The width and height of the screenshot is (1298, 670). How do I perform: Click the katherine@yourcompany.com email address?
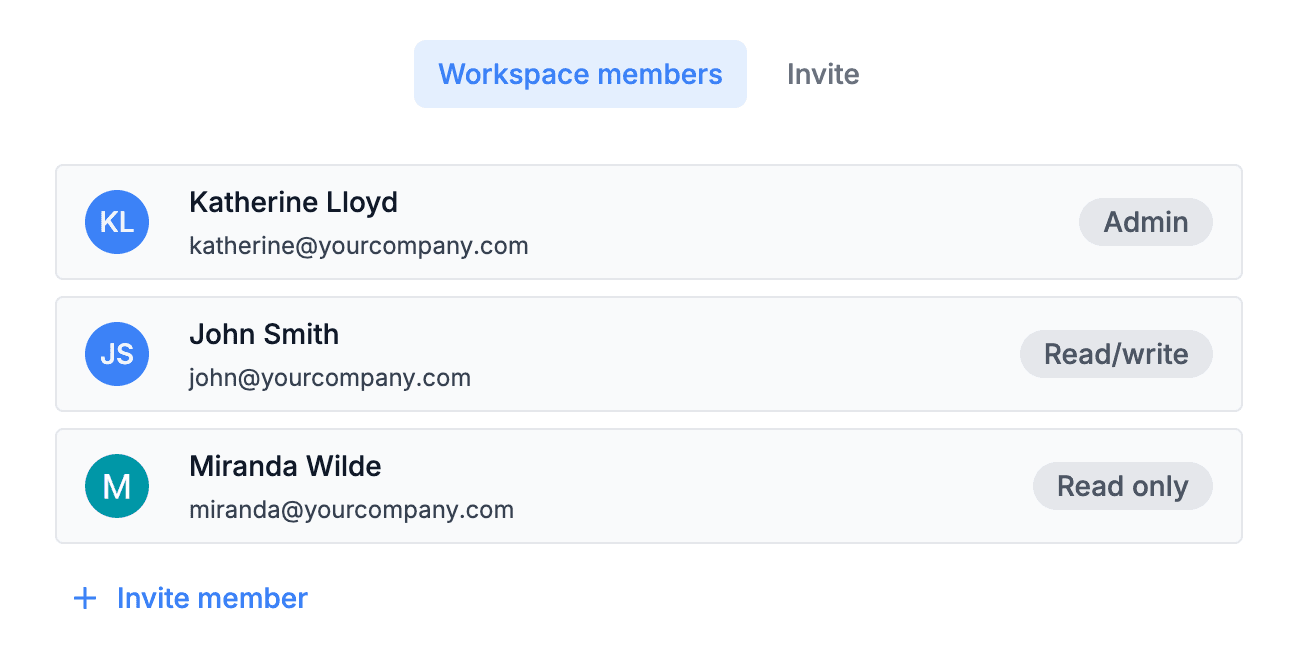click(358, 245)
